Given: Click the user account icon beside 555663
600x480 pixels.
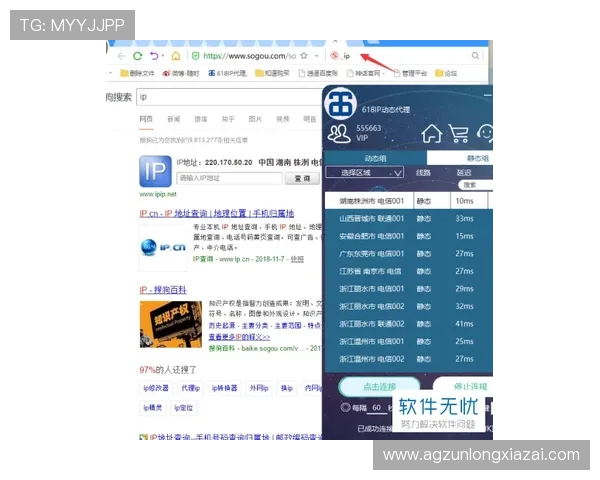Looking at the screenshot, I should coord(339,133).
